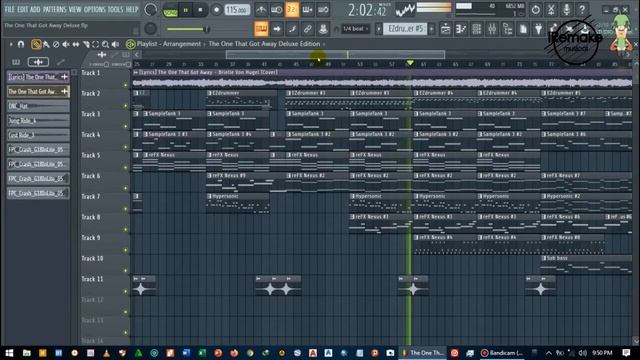Toggle overdub blend recording icon
The width and height of the screenshot is (640, 360).
point(307,9)
